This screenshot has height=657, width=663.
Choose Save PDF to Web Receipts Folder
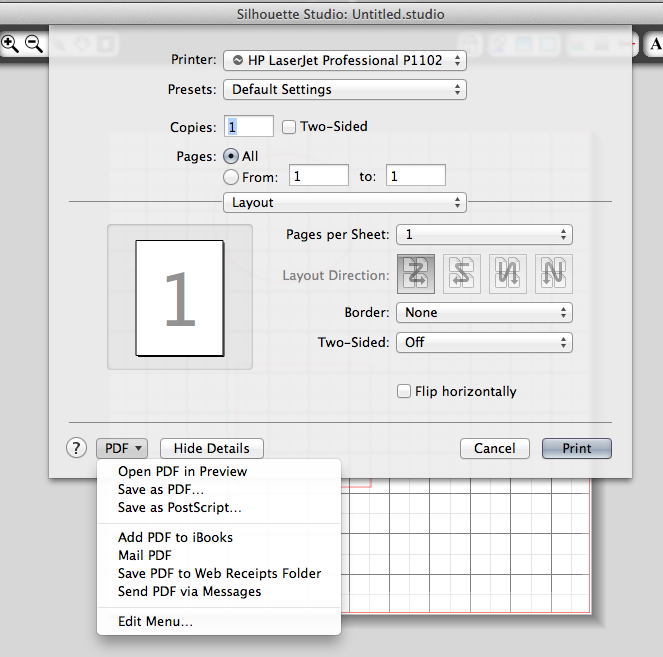click(x=219, y=573)
